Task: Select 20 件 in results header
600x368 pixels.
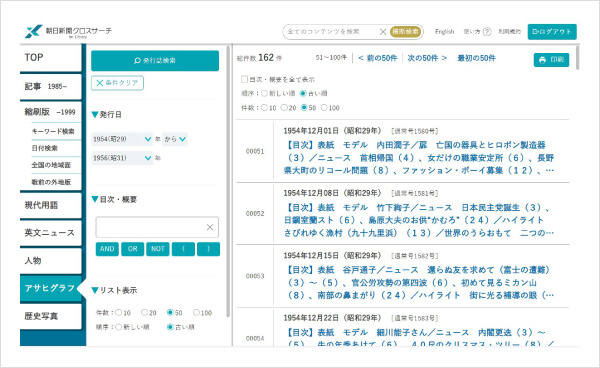Action: point(284,108)
